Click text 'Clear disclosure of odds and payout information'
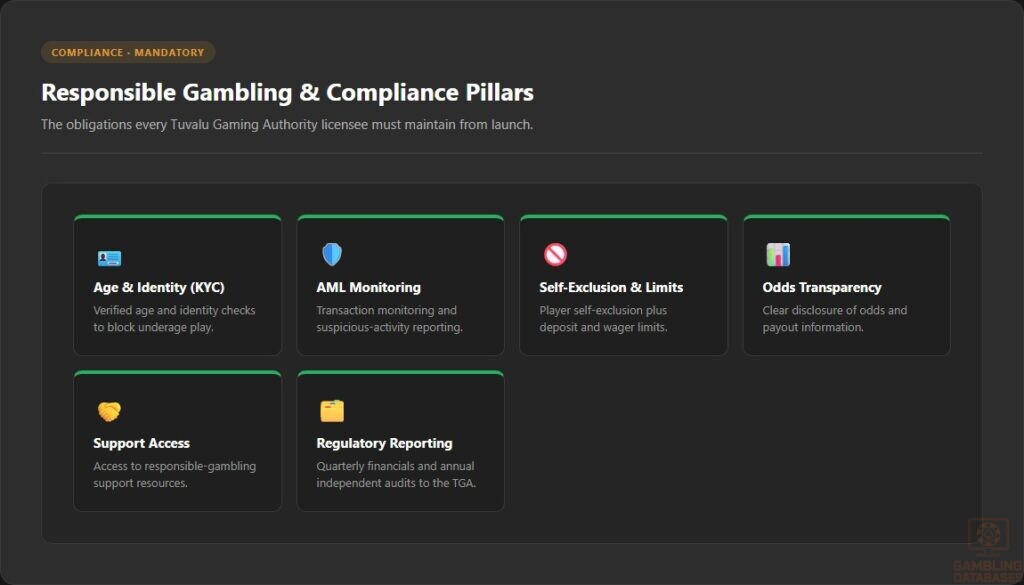 (x=835, y=319)
